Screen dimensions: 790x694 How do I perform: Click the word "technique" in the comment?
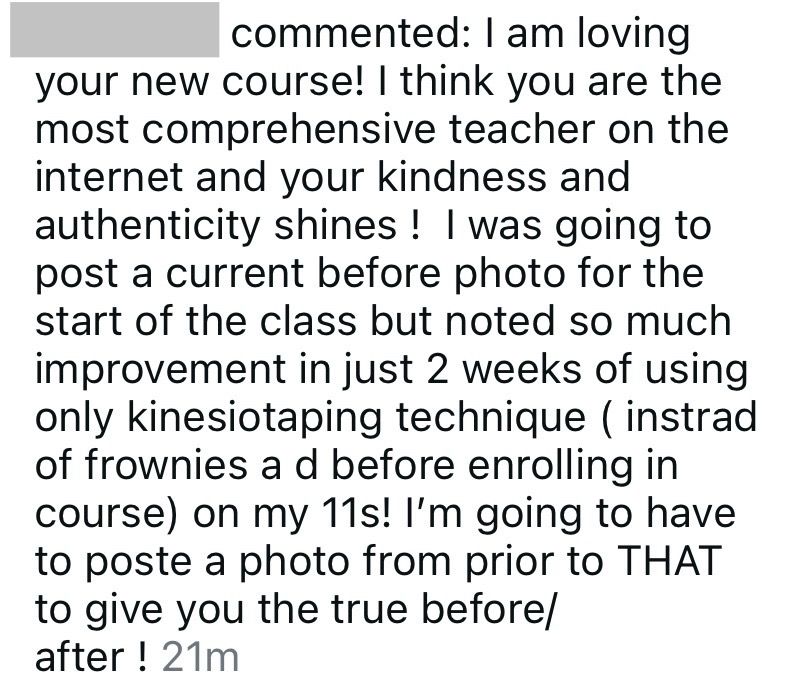click(491, 419)
